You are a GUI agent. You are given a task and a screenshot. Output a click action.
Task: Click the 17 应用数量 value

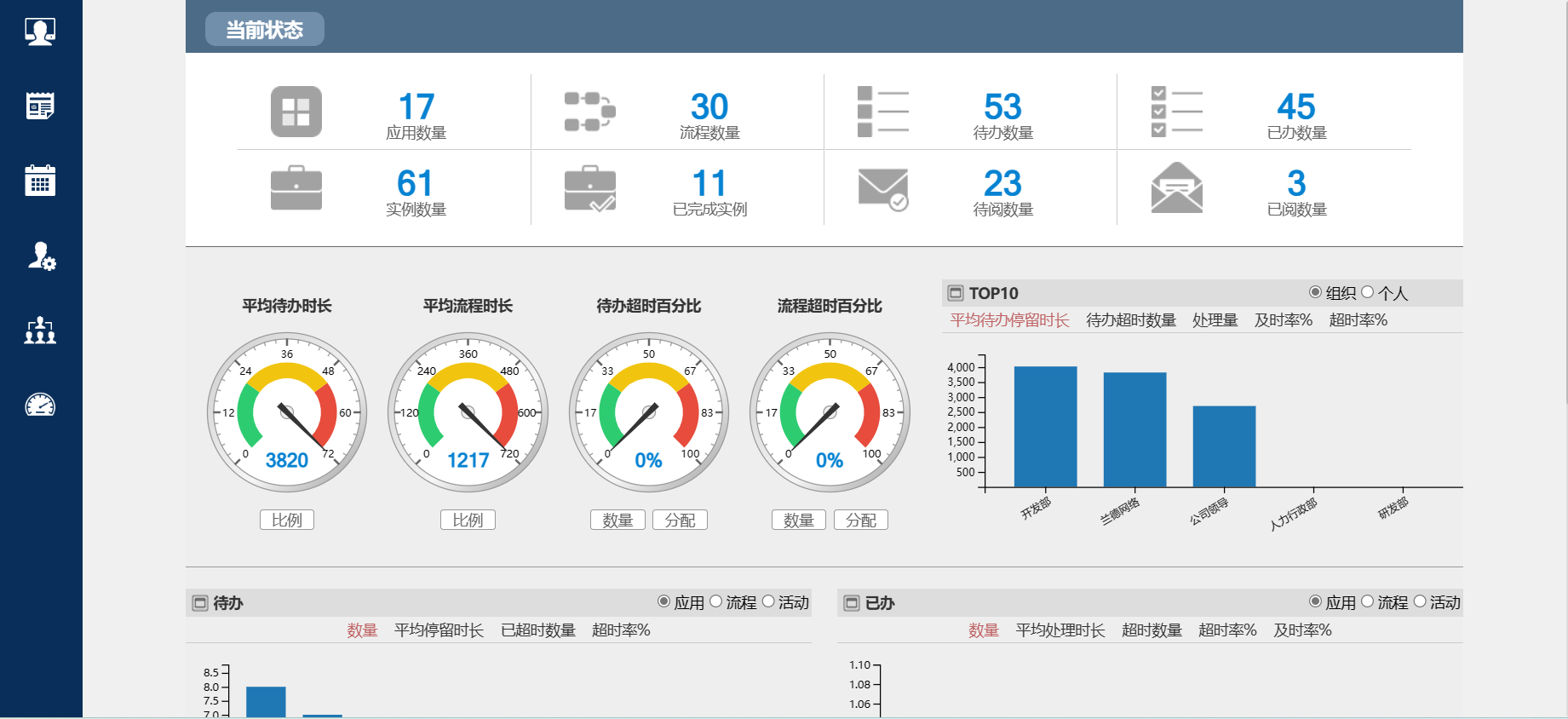pos(416,107)
